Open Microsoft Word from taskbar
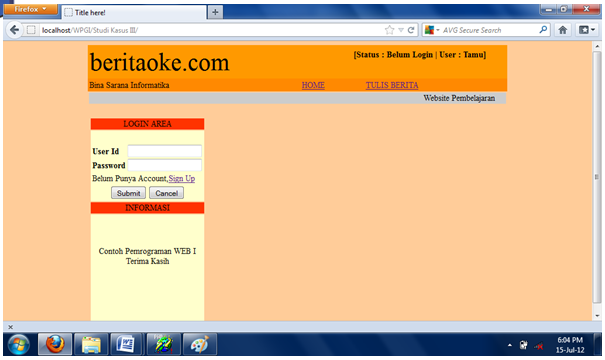605x360 pixels. pyautogui.click(x=127, y=344)
